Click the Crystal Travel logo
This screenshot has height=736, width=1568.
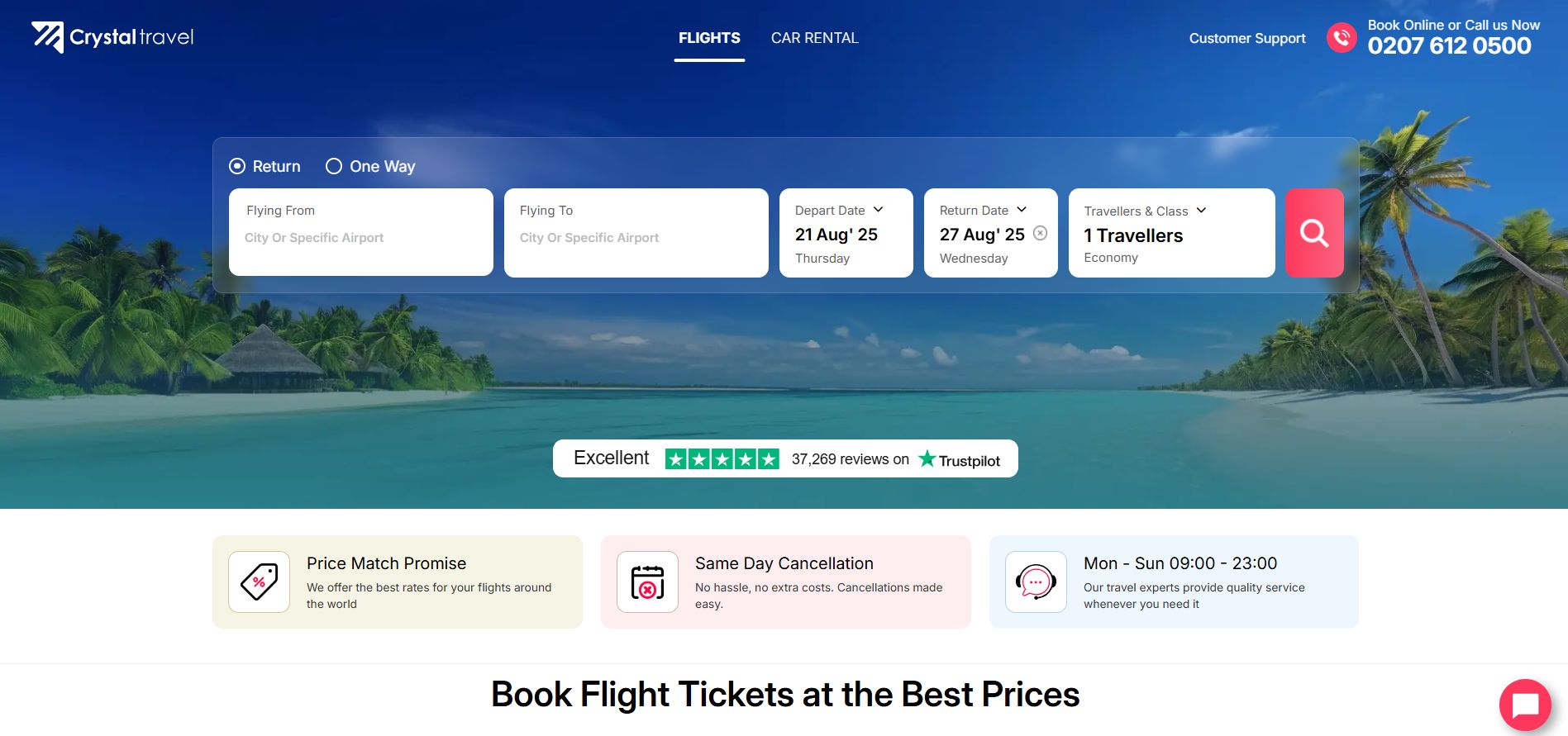112,37
